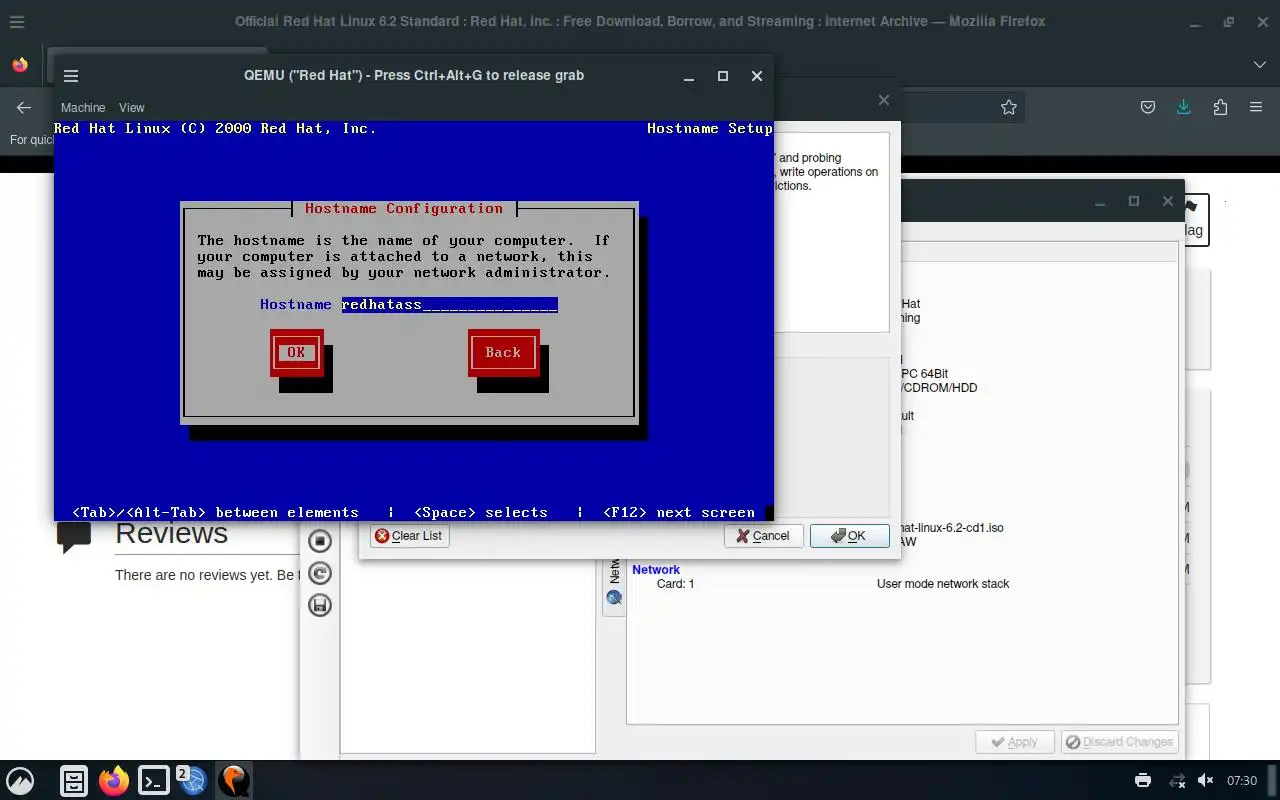Switch to the grouped AQEMU taskbar item

click(193, 780)
